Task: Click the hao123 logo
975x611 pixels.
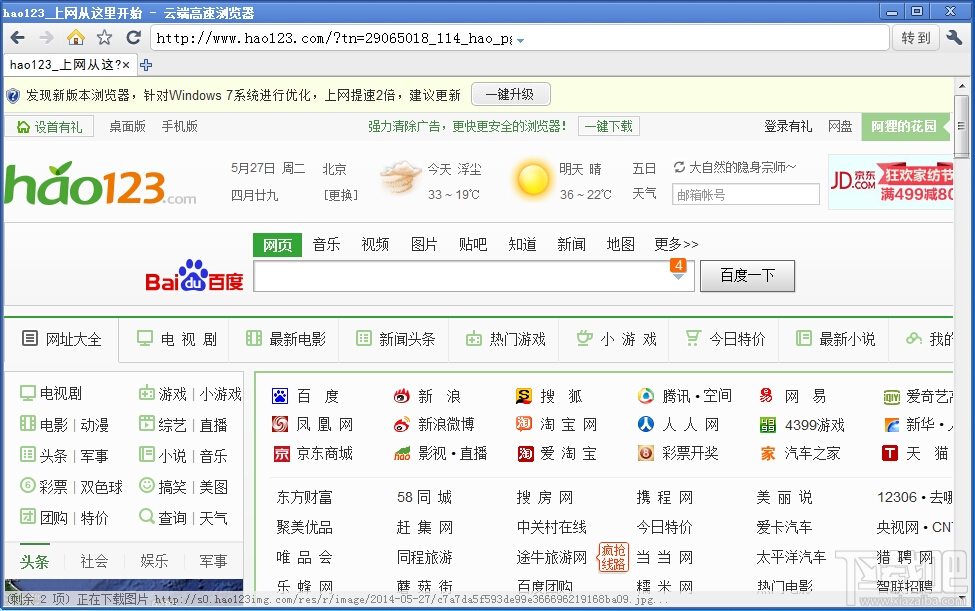Action: click(x=99, y=184)
